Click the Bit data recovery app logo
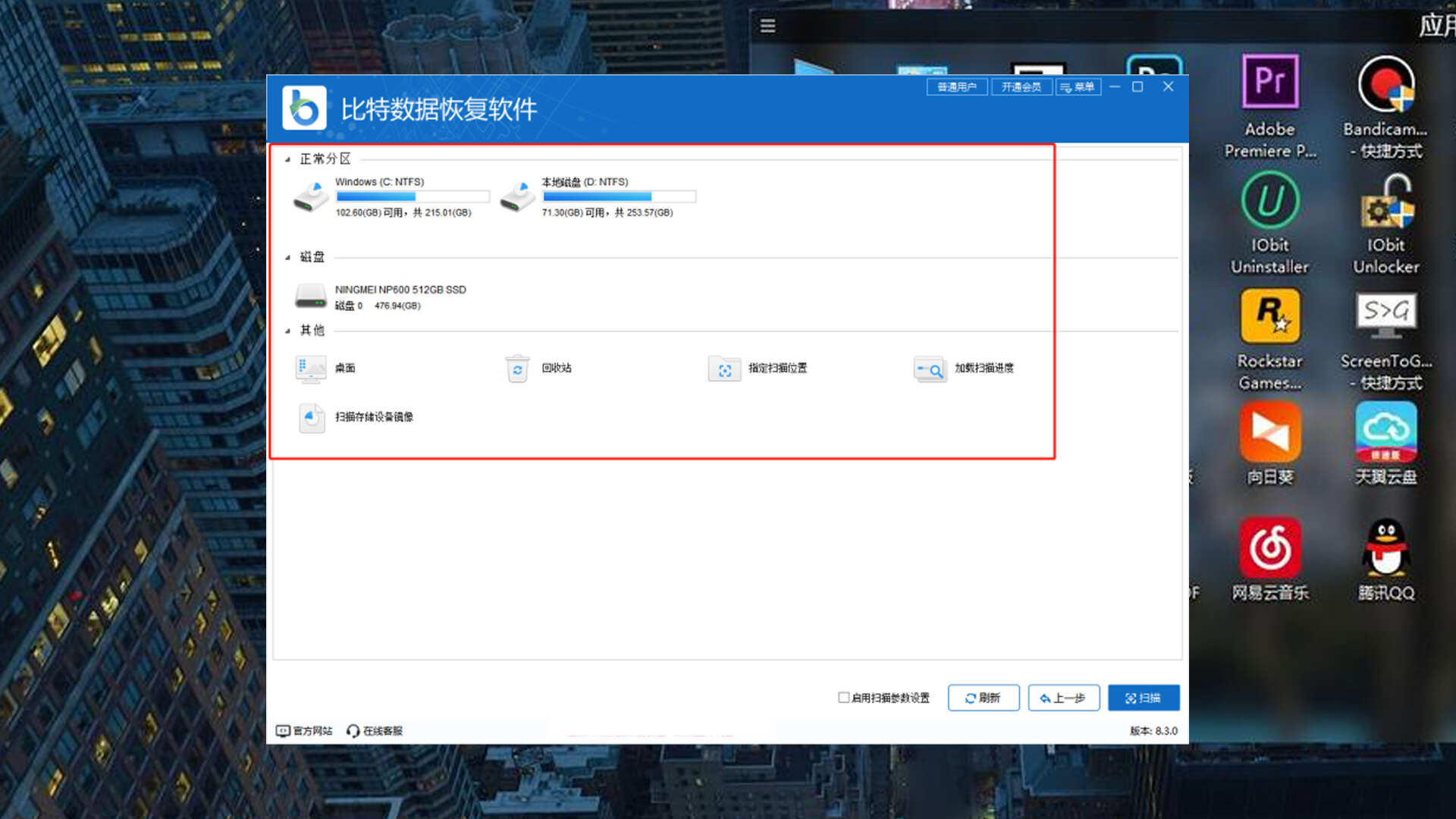This screenshot has height=819, width=1456. [305, 108]
